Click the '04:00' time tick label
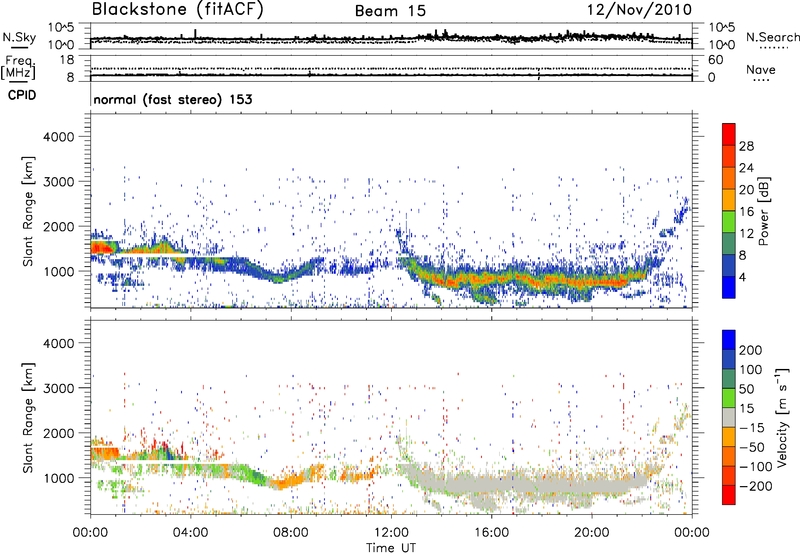The image size is (800, 554). pyautogui.click(x=190, y=533)
